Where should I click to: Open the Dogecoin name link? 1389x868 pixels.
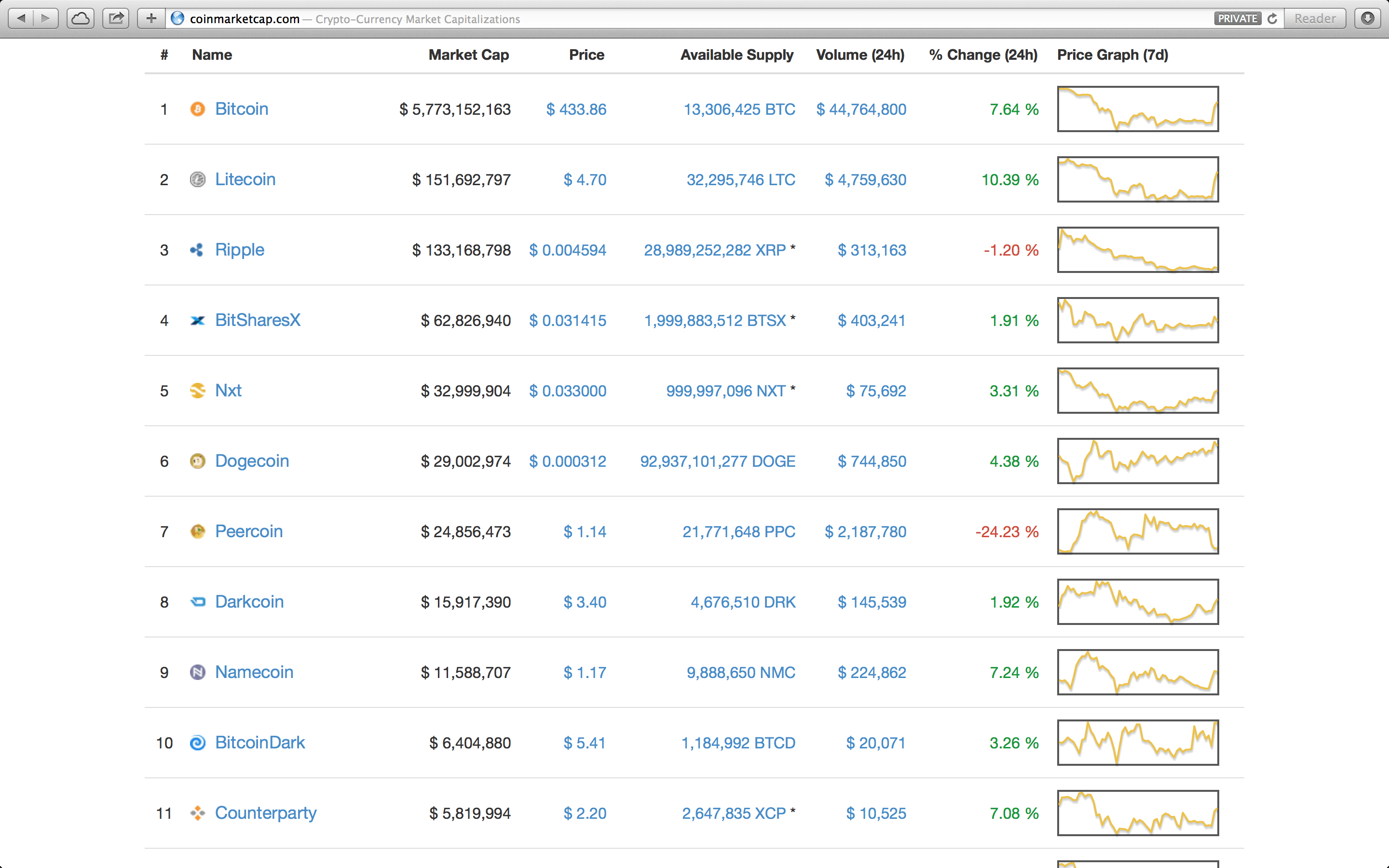point(252,461)
